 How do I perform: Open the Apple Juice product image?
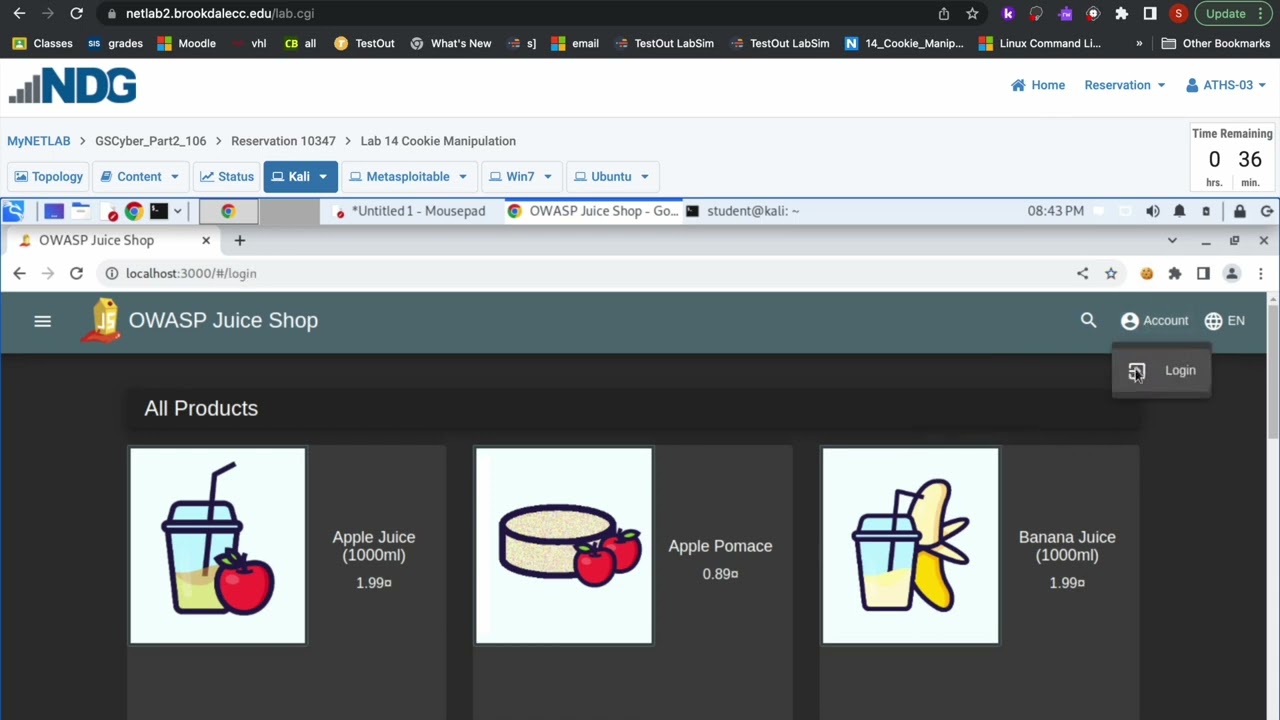[x=218, y=545]
